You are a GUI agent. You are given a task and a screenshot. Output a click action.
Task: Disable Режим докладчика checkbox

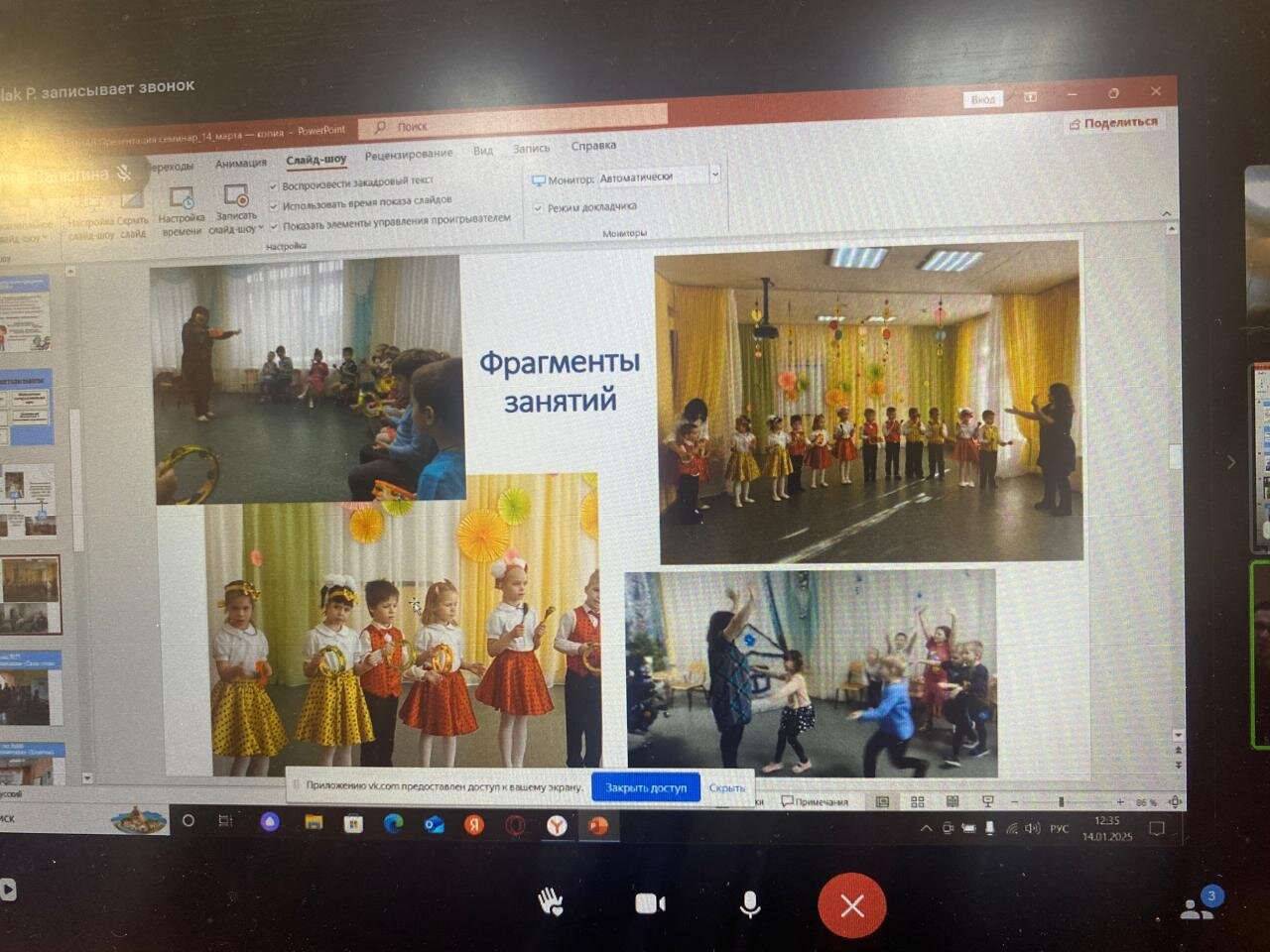539,207
